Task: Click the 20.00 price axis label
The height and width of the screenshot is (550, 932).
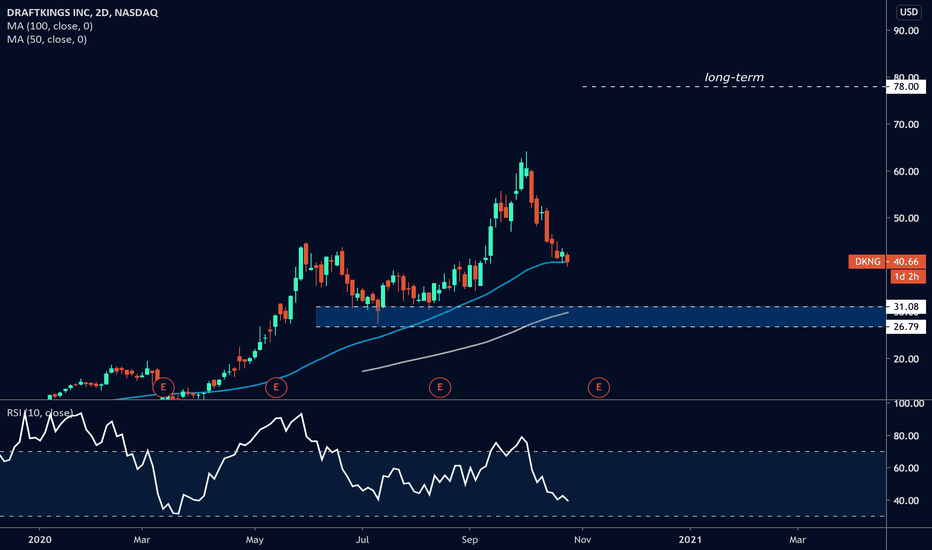Action: click(906, 359)
